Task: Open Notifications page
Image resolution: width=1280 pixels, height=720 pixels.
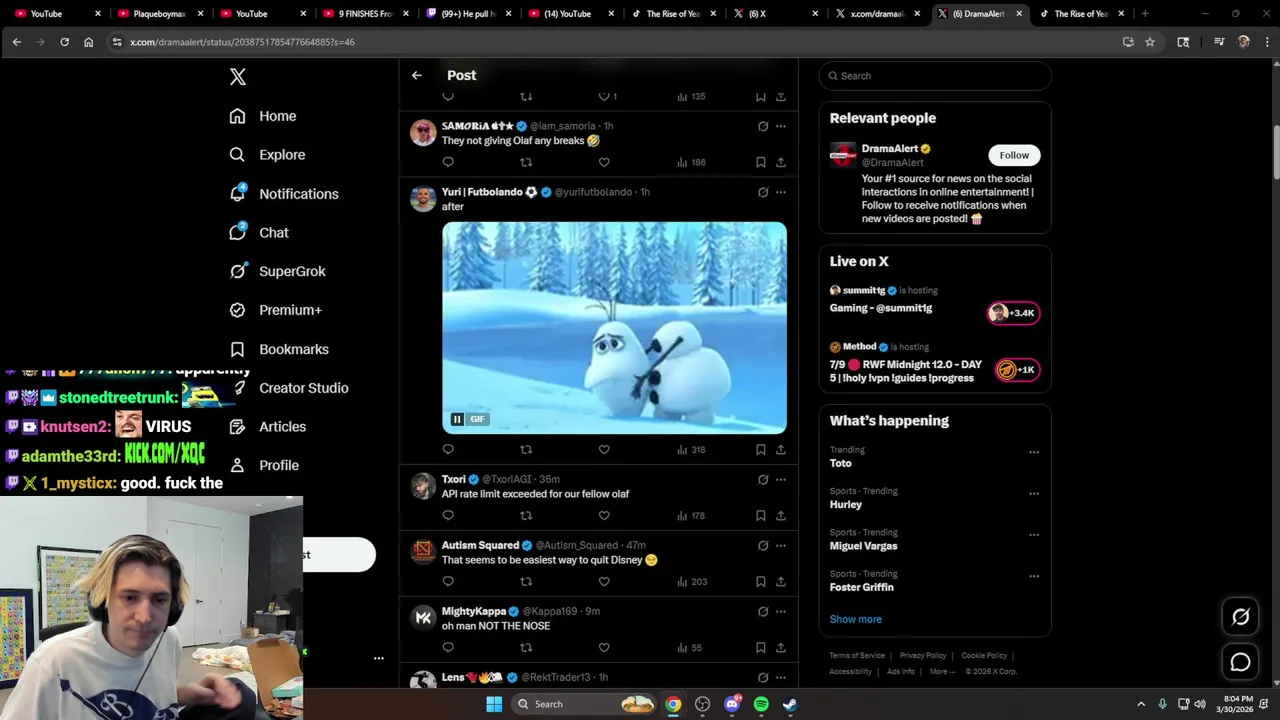Action: [x=284, y=194]
